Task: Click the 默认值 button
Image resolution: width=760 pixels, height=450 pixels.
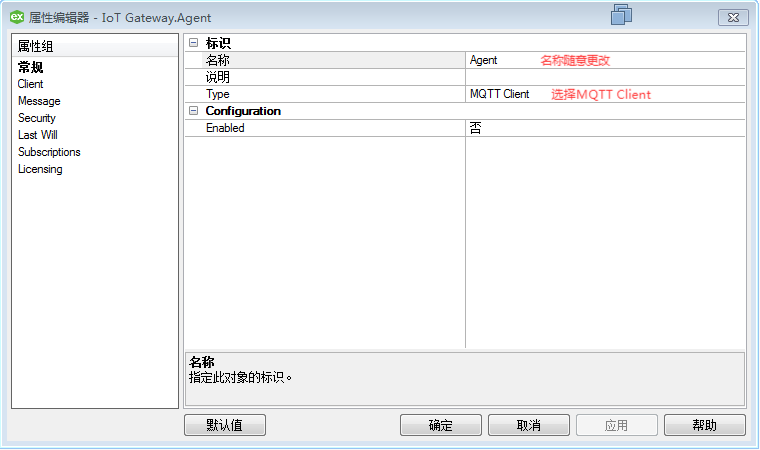Action: click(x=225, y=425)
